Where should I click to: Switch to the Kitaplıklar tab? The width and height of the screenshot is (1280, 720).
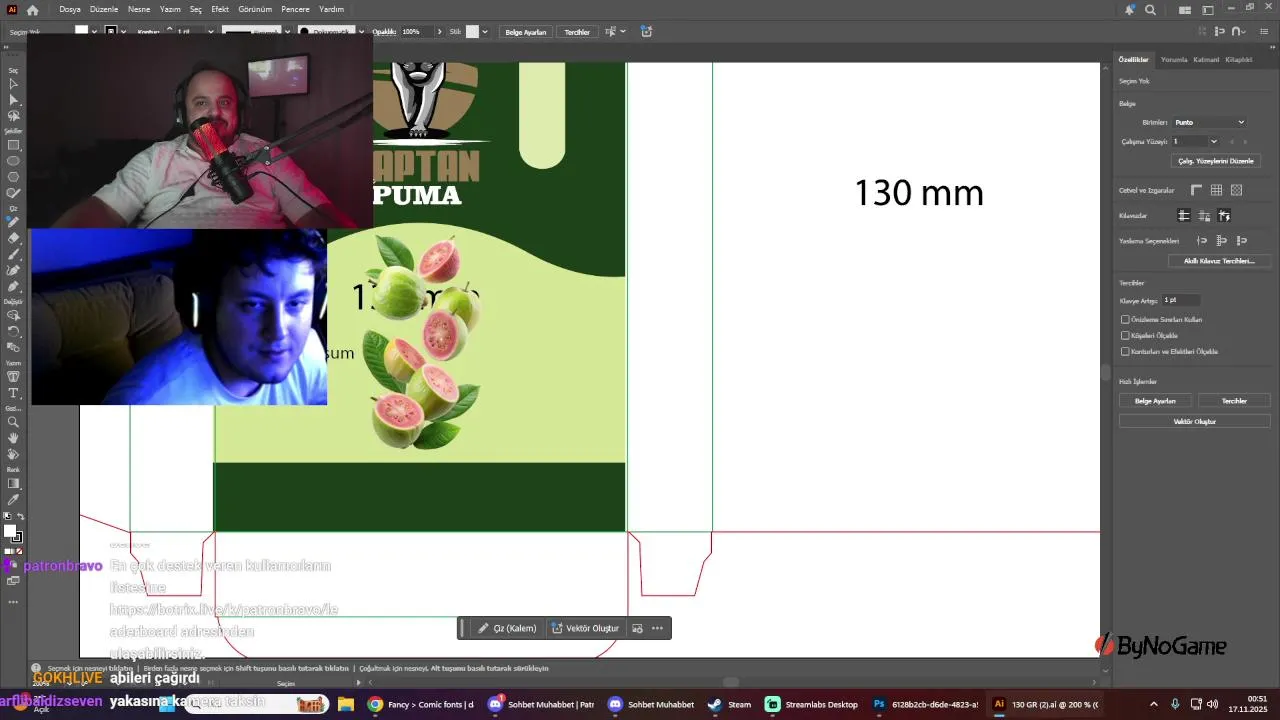coord(1239,60)
